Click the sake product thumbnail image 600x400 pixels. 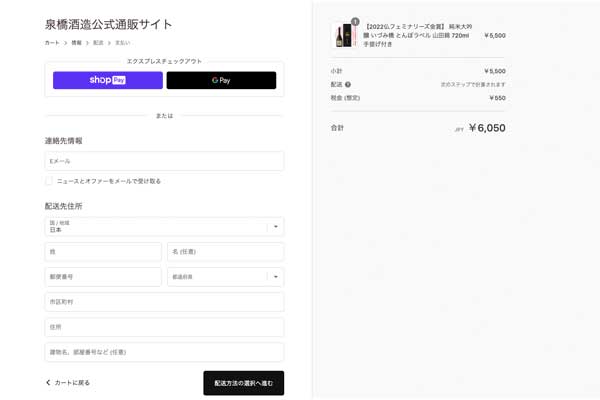344,36
